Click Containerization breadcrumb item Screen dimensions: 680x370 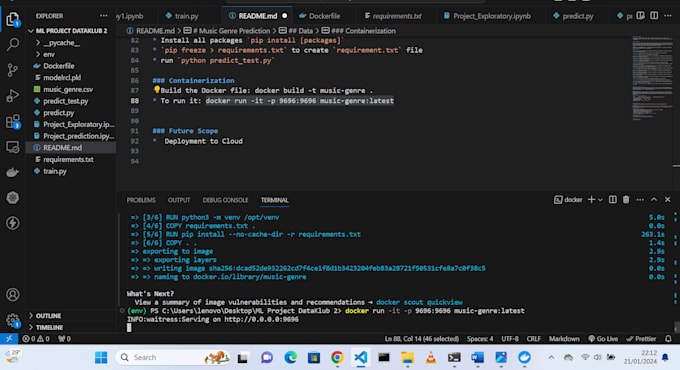pyautogui.click(x=358, y=31)
